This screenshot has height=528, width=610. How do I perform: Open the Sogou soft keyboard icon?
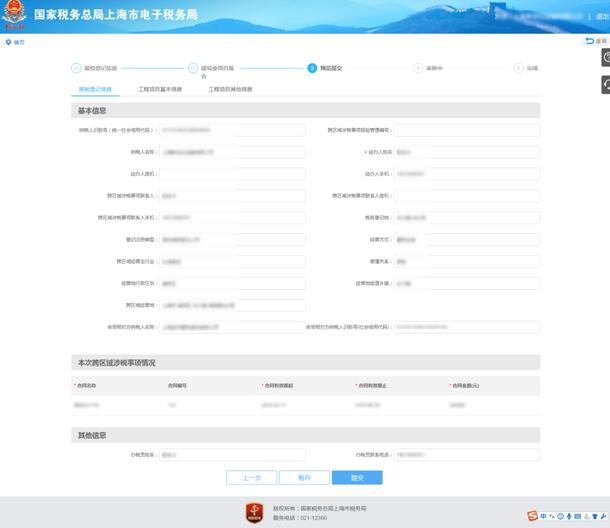pyautogui.click(x=578, y=516)
